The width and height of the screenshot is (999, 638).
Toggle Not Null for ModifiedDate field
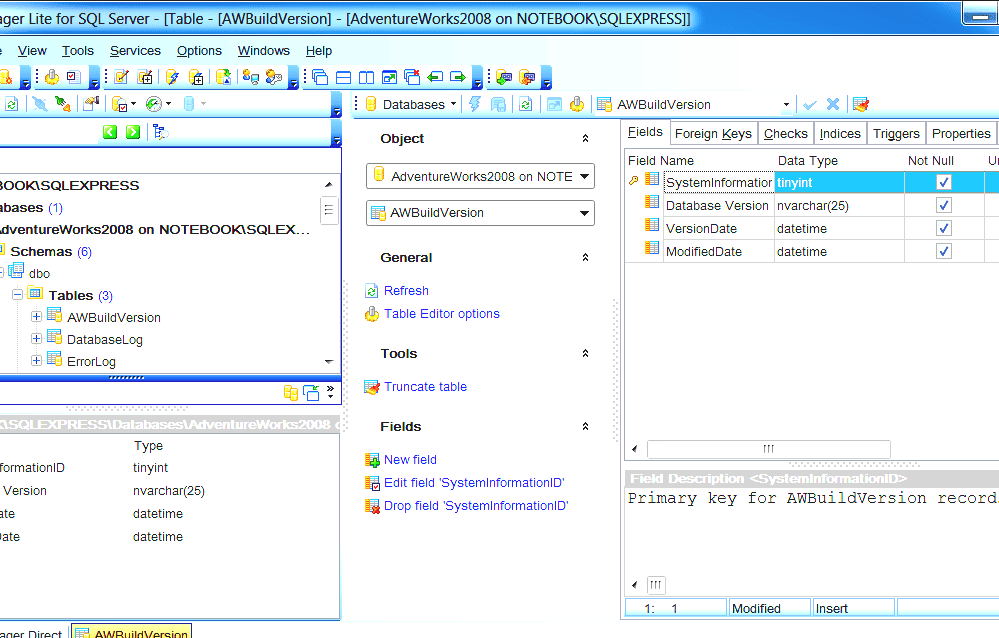click(943, 251)
